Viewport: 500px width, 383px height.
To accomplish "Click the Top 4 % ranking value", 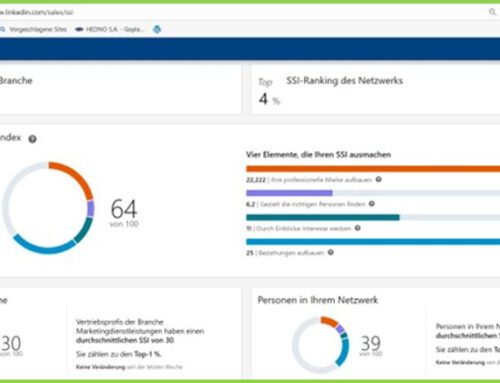I will coord(269,92).
